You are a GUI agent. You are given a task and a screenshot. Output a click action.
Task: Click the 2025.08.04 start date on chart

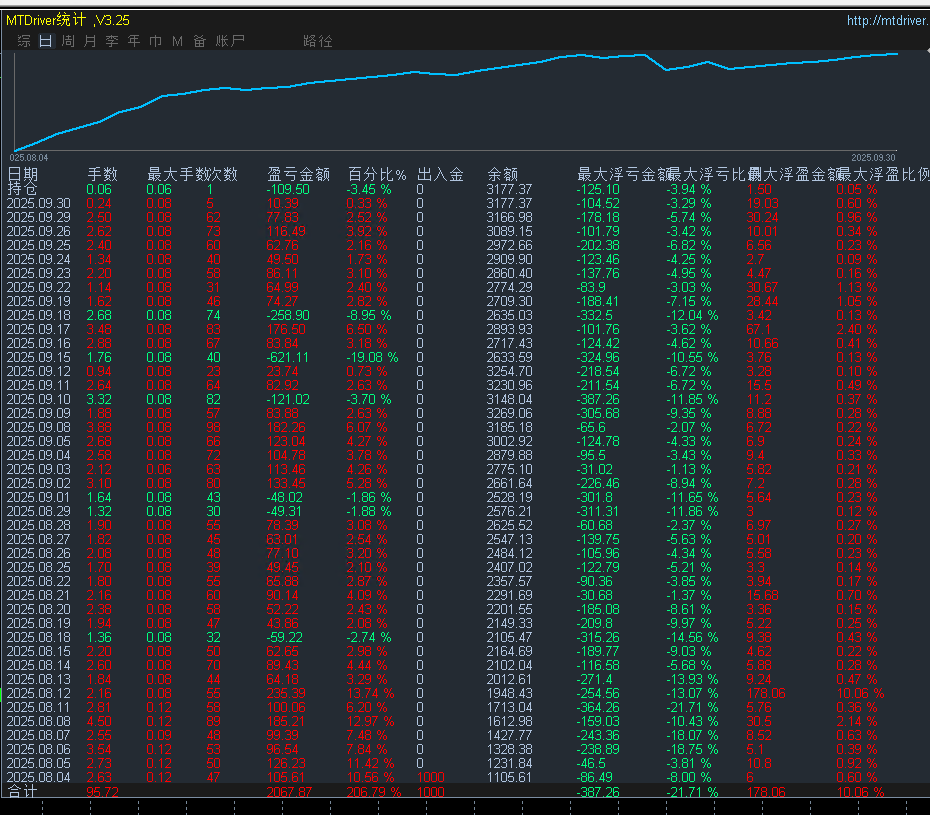(29, 158)
